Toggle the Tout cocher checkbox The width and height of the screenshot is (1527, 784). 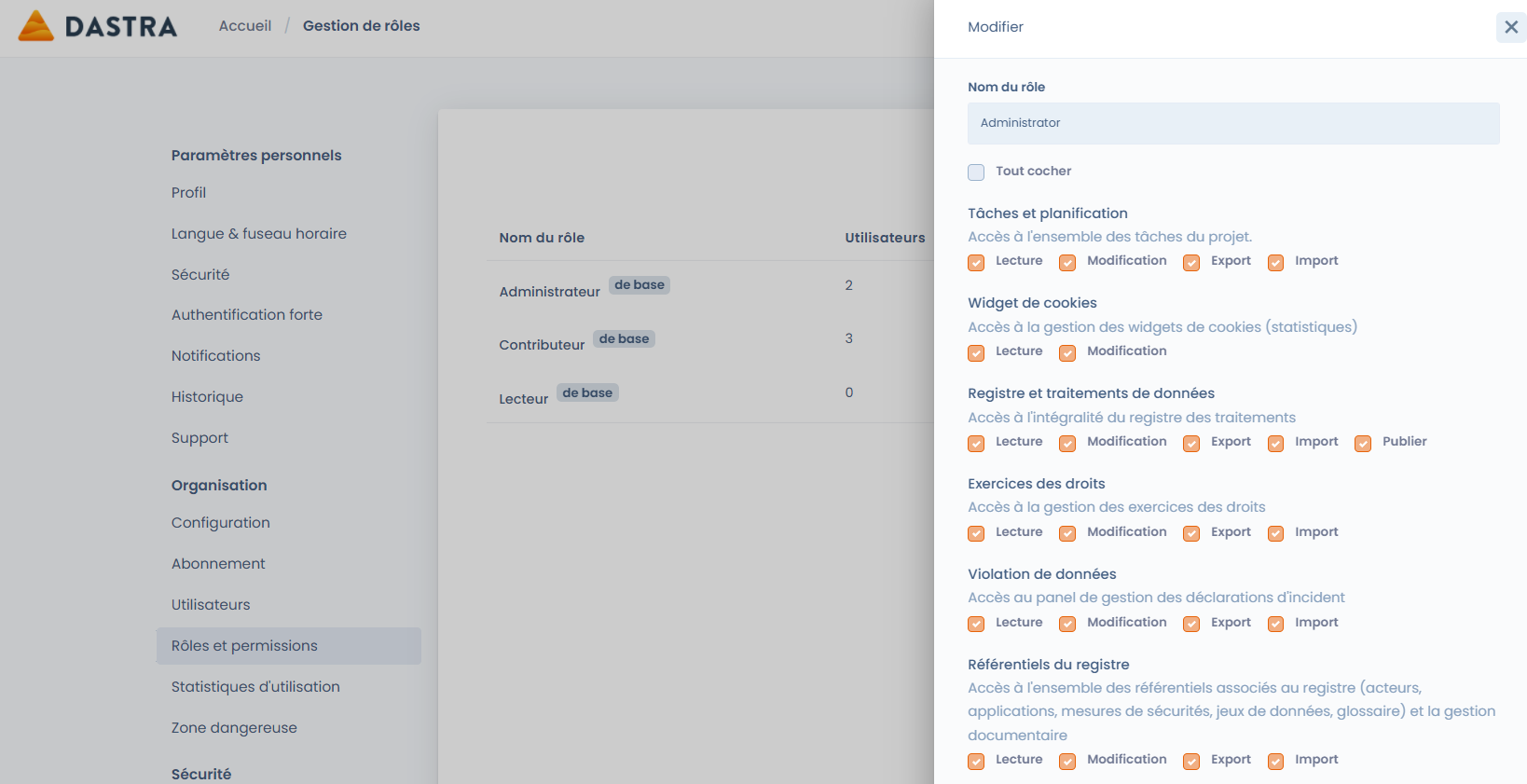pyautogui.click(x=976, y=172)
